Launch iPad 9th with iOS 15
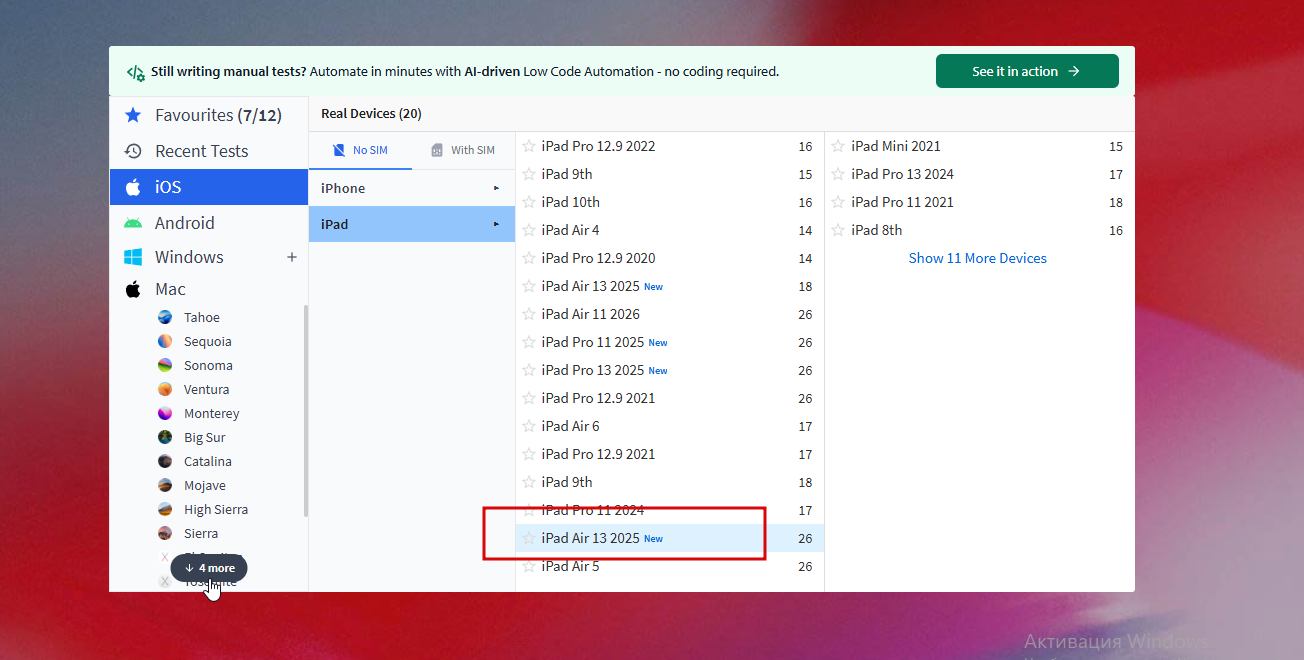Screen dimensions: 1304x660 (670, 174)
